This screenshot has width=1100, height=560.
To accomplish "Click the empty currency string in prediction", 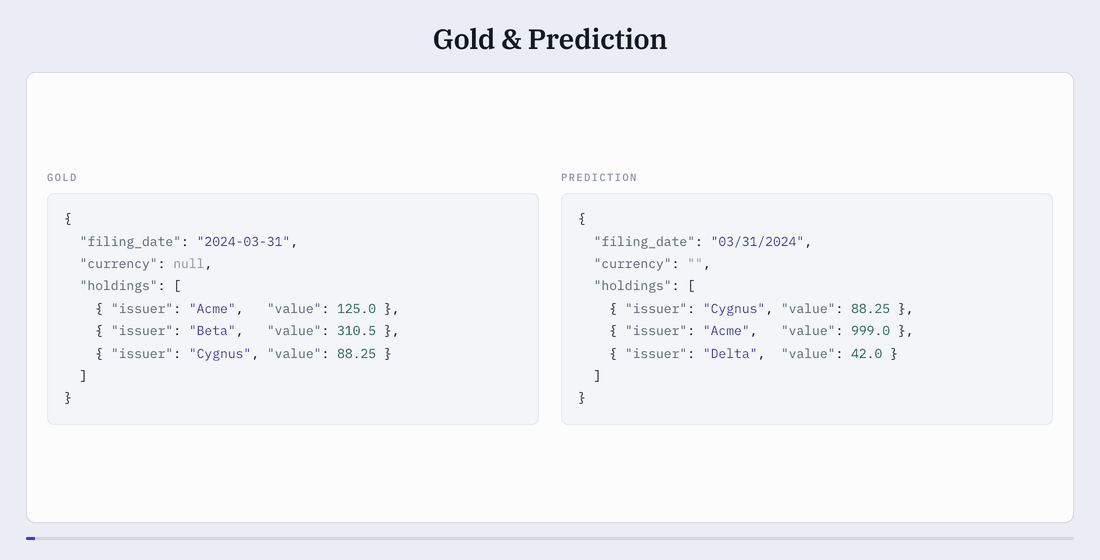I will click(695, 264).
